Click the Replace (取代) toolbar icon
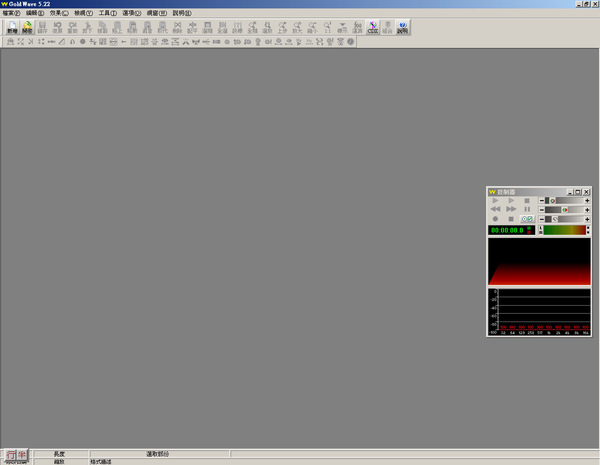 162,27
